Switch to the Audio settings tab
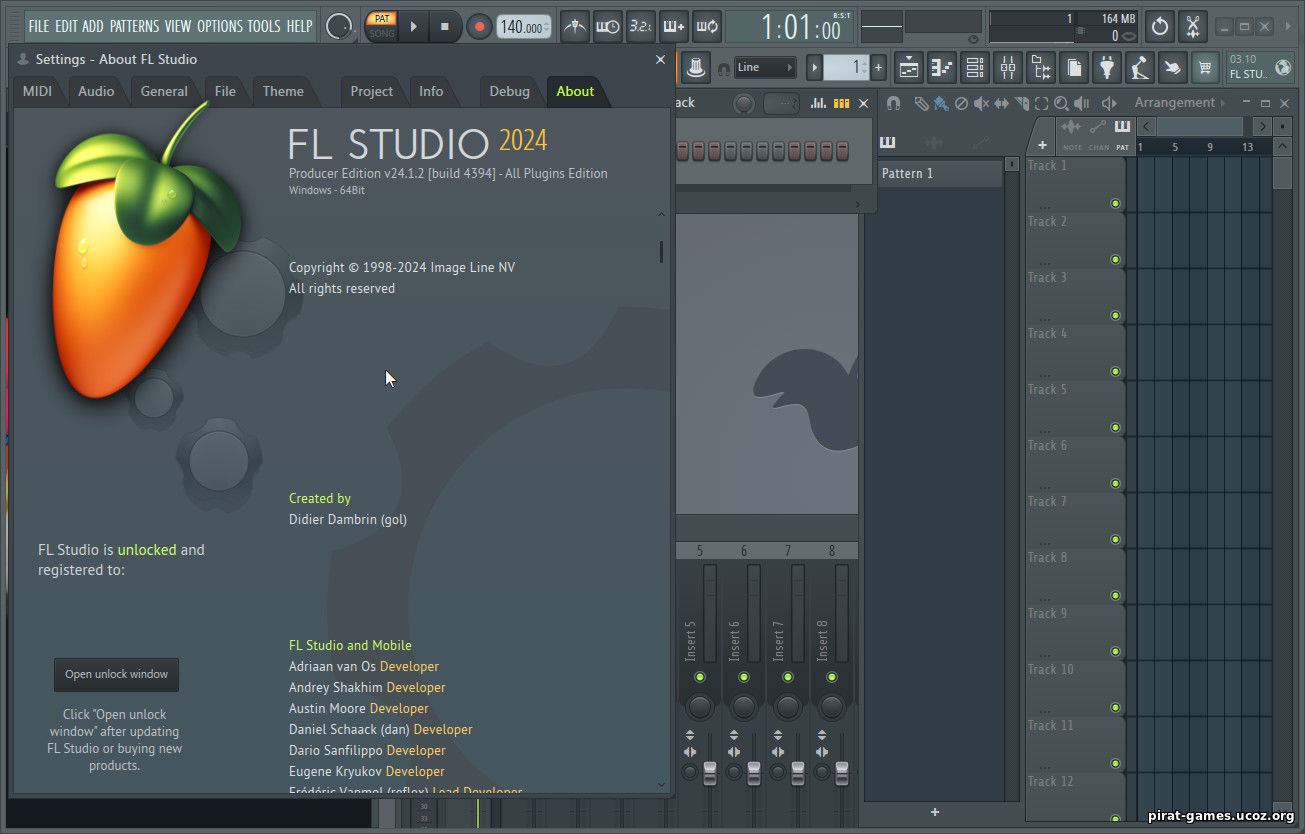 tap(96, 91)
